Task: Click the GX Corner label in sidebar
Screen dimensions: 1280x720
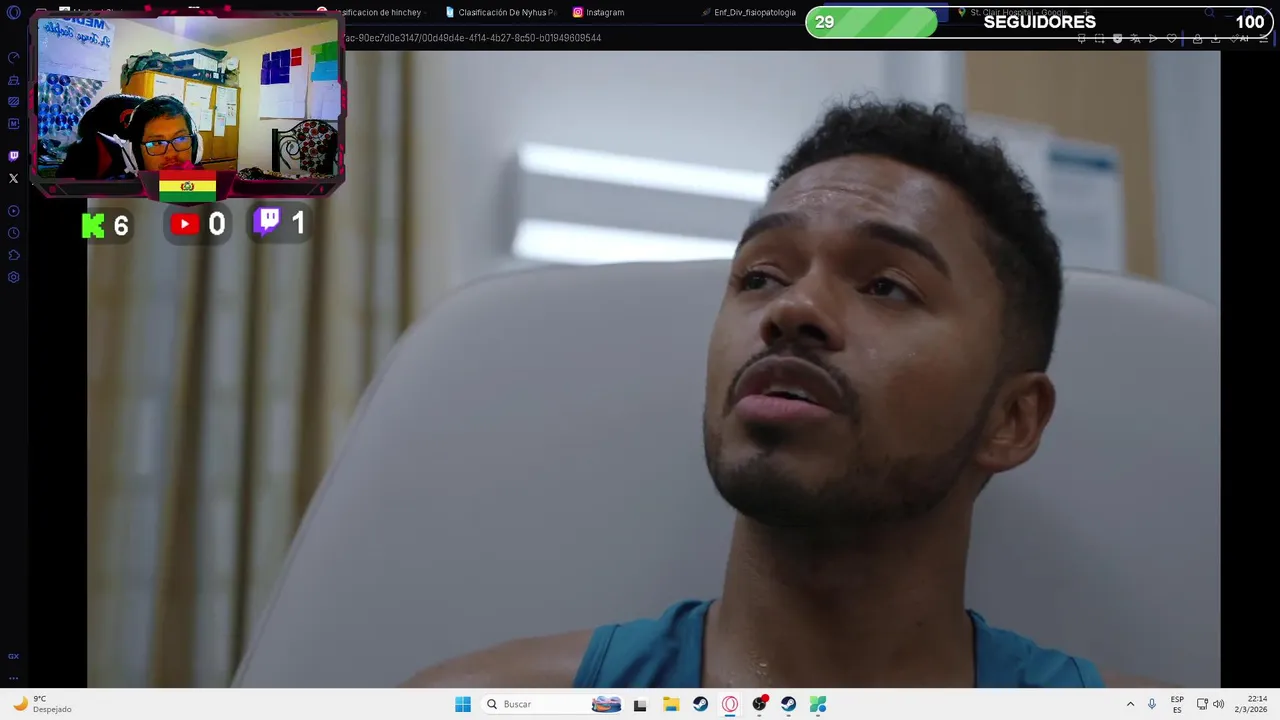Action: (x=13, y=656)
